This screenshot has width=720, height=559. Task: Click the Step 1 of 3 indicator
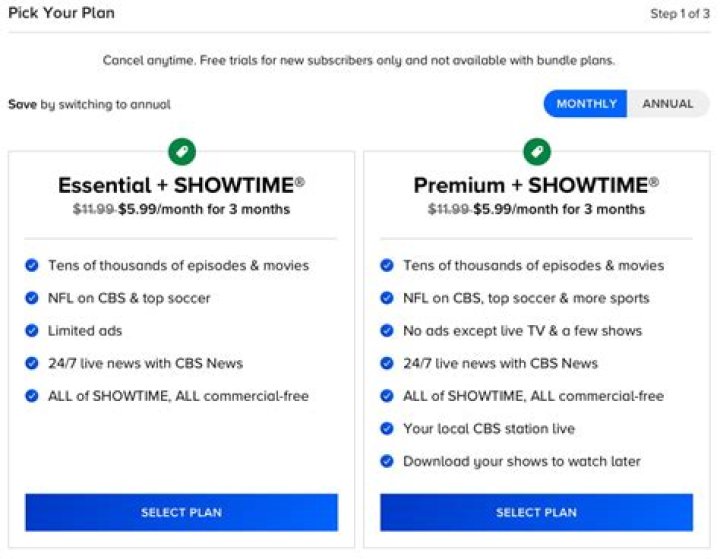pyautogui.click(x=679, y=14)
